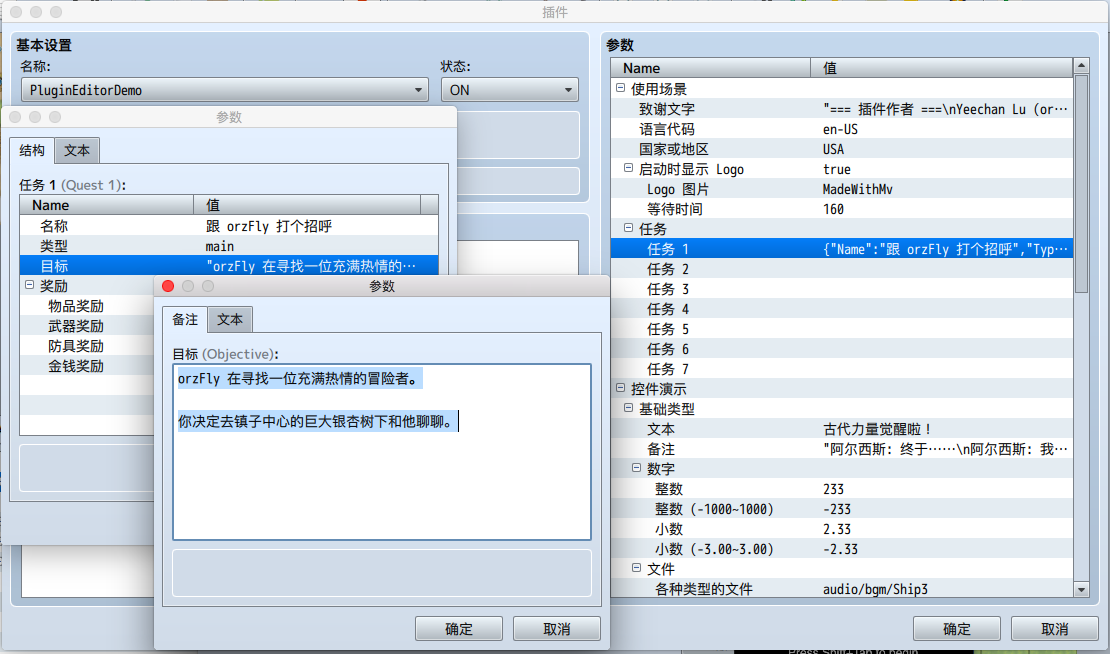
Task: Click value en-US
Action: pos(840,129)
